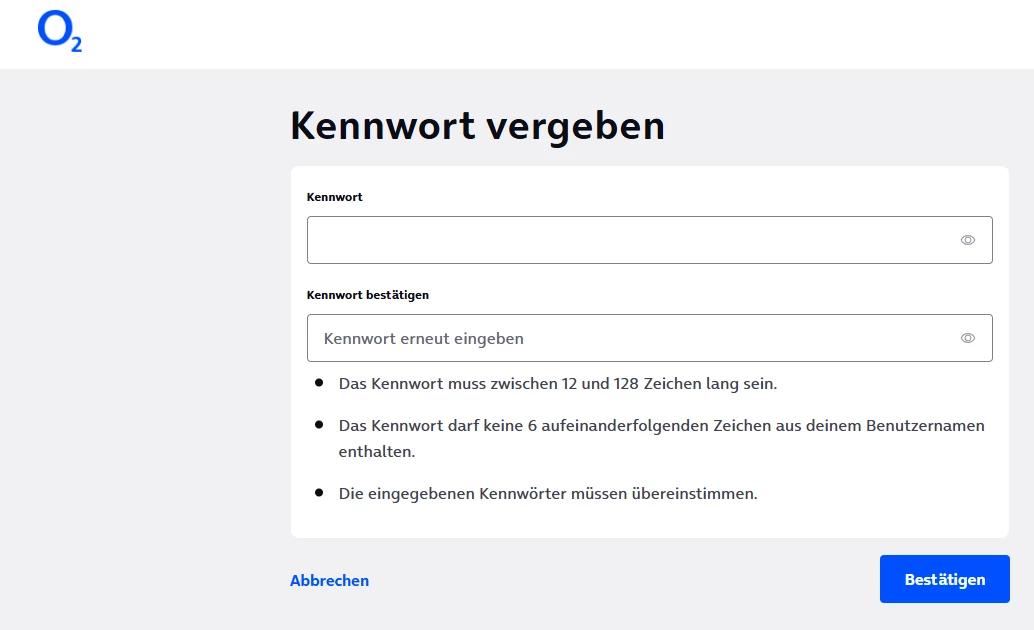The width and height of the screenshot is (1034, 630).
Task: Click the gray page background left of the form
Action: [140, 350]
